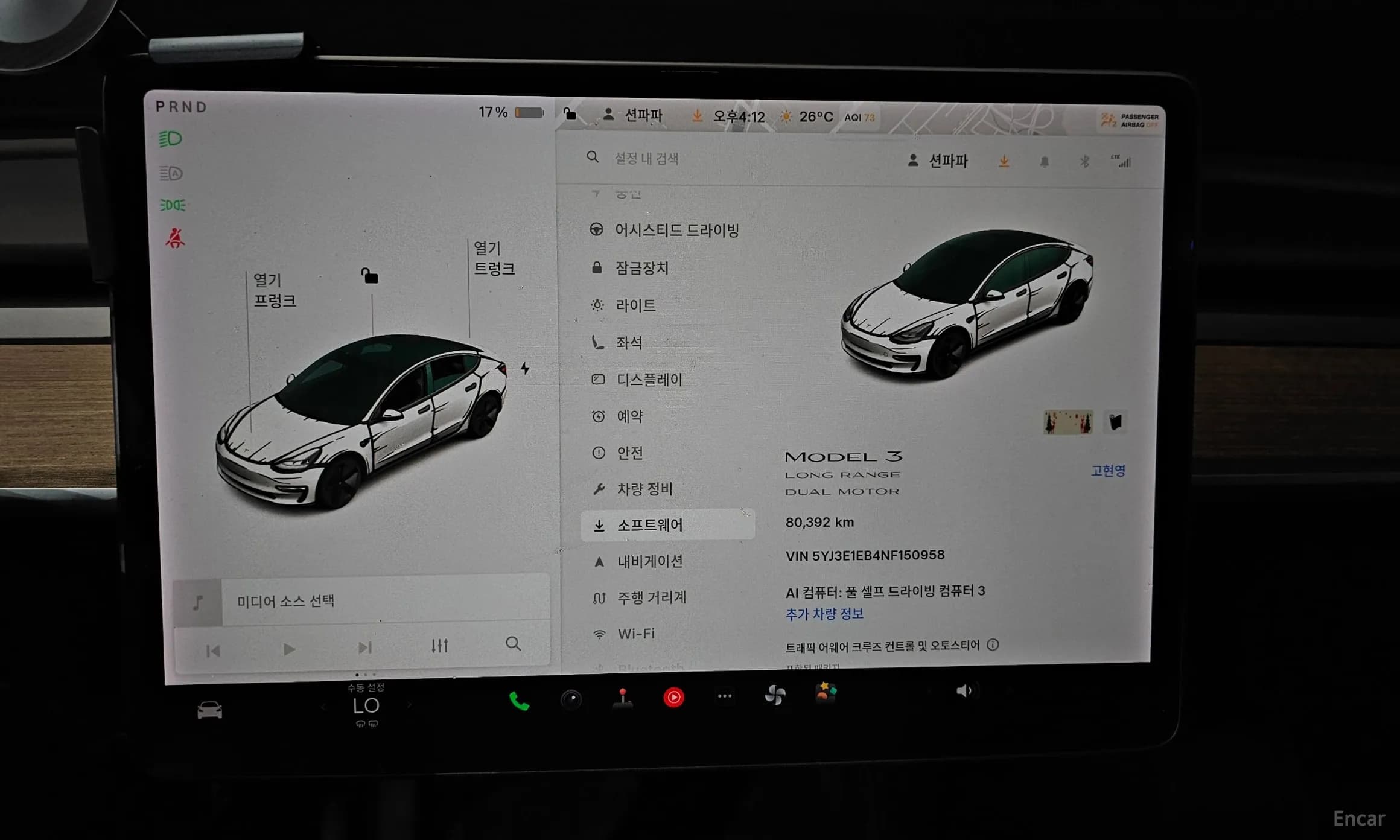Tap the 17% battery indicator
1400x840 pixels.
tap(511, 112)
